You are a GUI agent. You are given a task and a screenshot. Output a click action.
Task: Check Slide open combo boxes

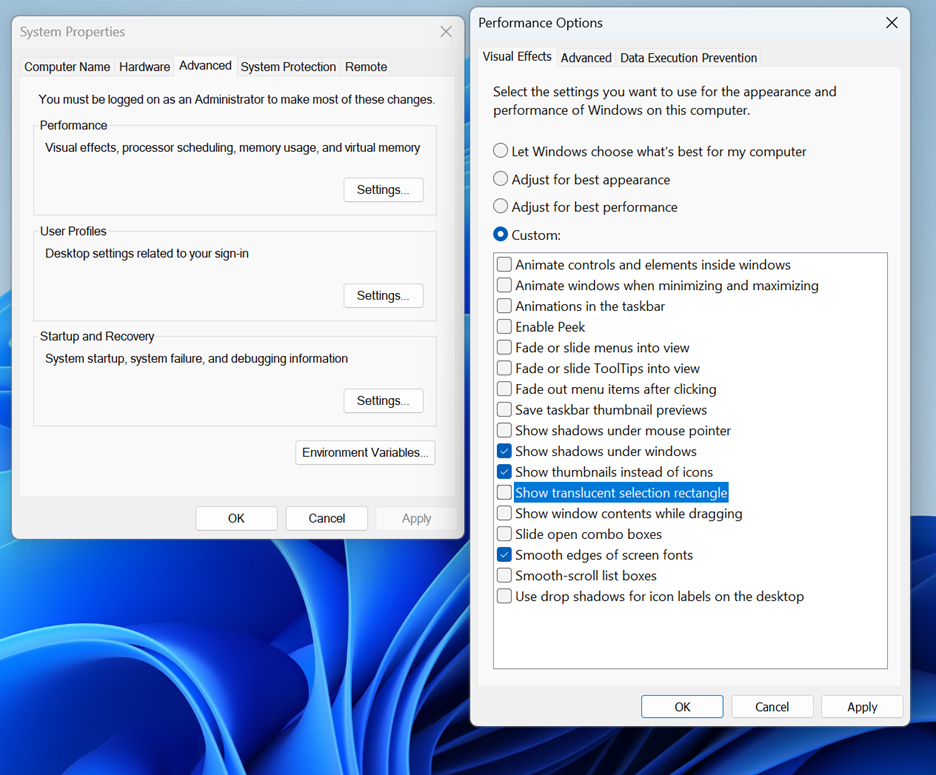504,534
